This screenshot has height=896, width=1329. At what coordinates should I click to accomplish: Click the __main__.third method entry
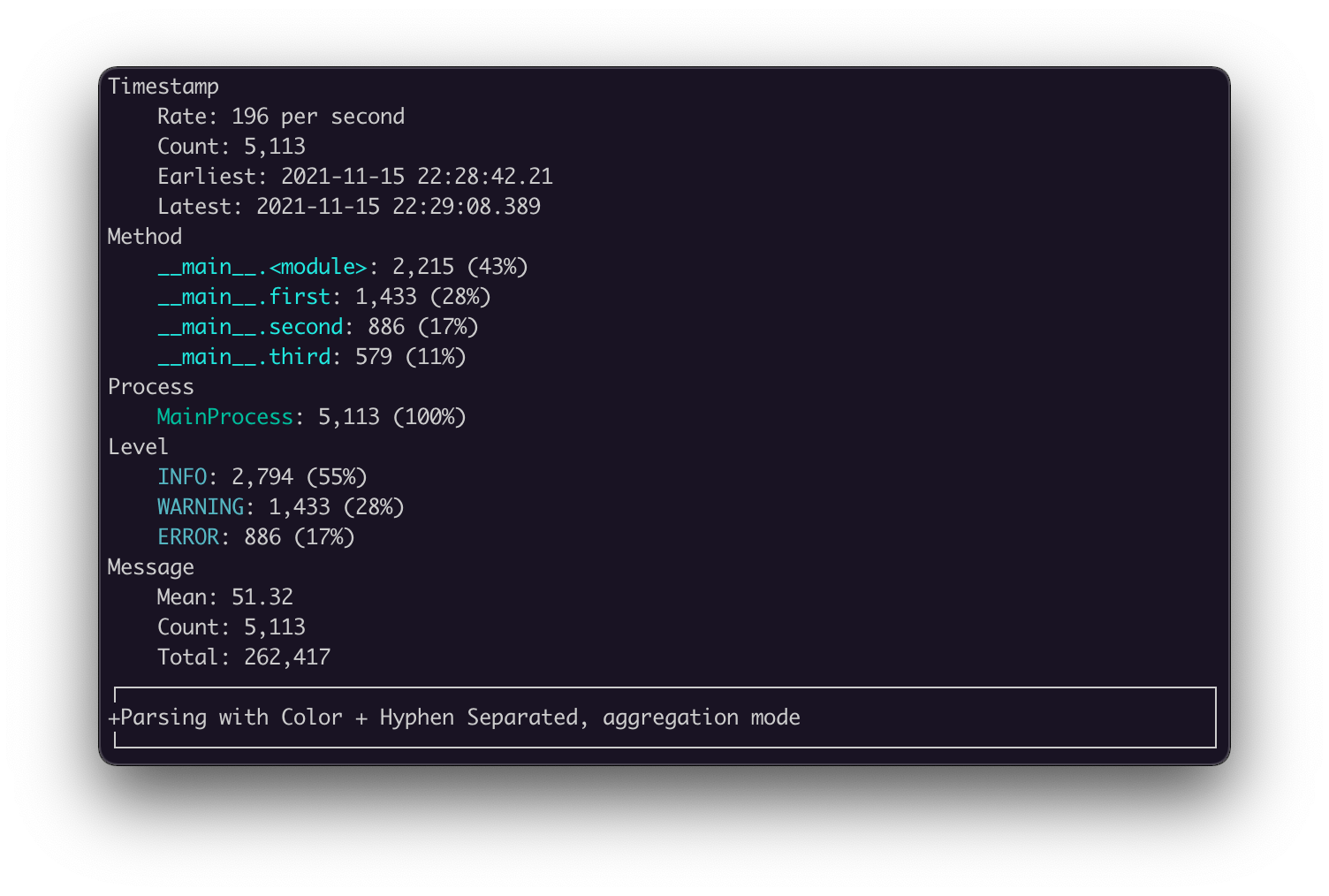pos(244,357)
